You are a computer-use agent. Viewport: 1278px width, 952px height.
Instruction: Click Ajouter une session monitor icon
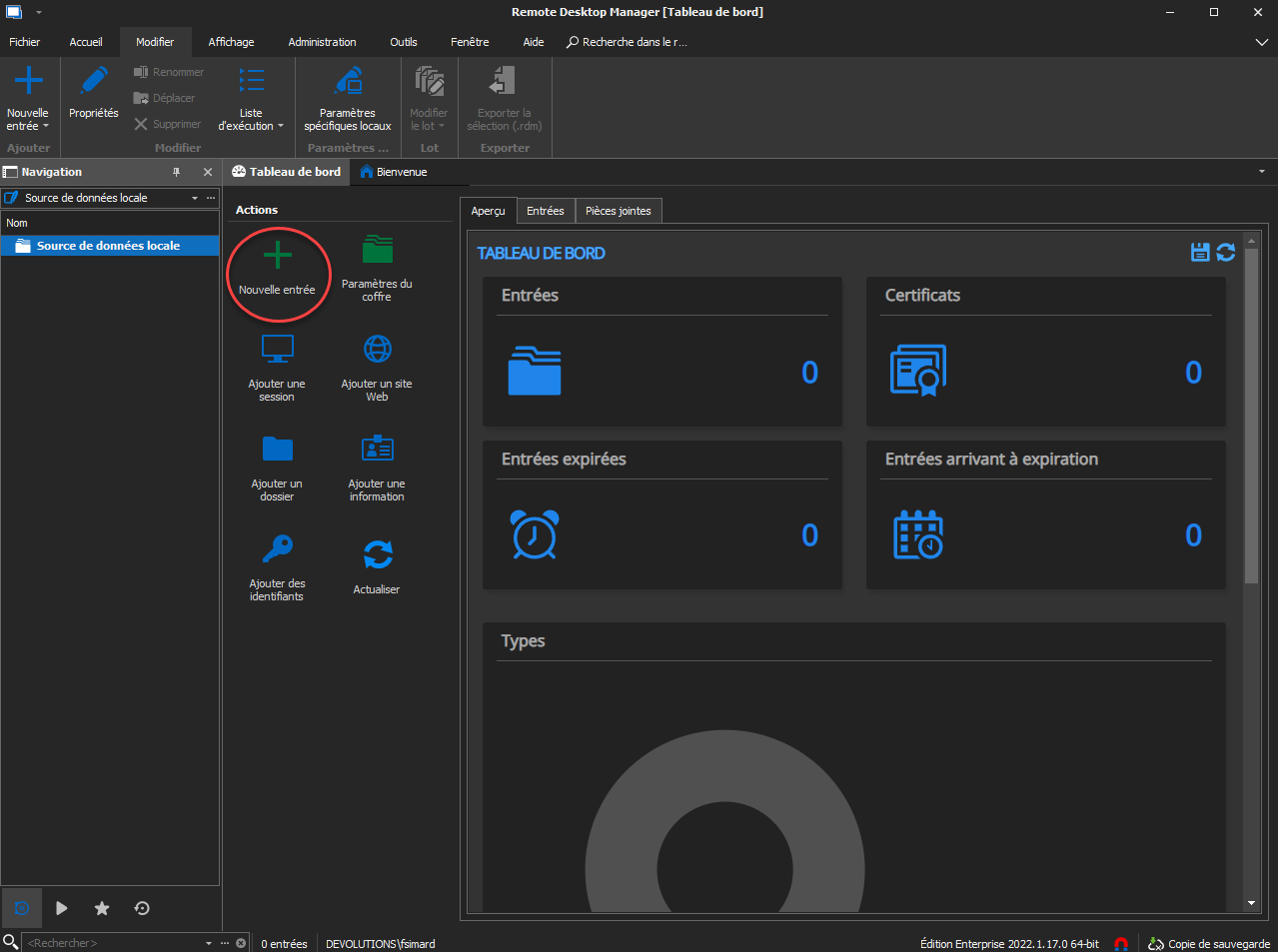point(277,350)
